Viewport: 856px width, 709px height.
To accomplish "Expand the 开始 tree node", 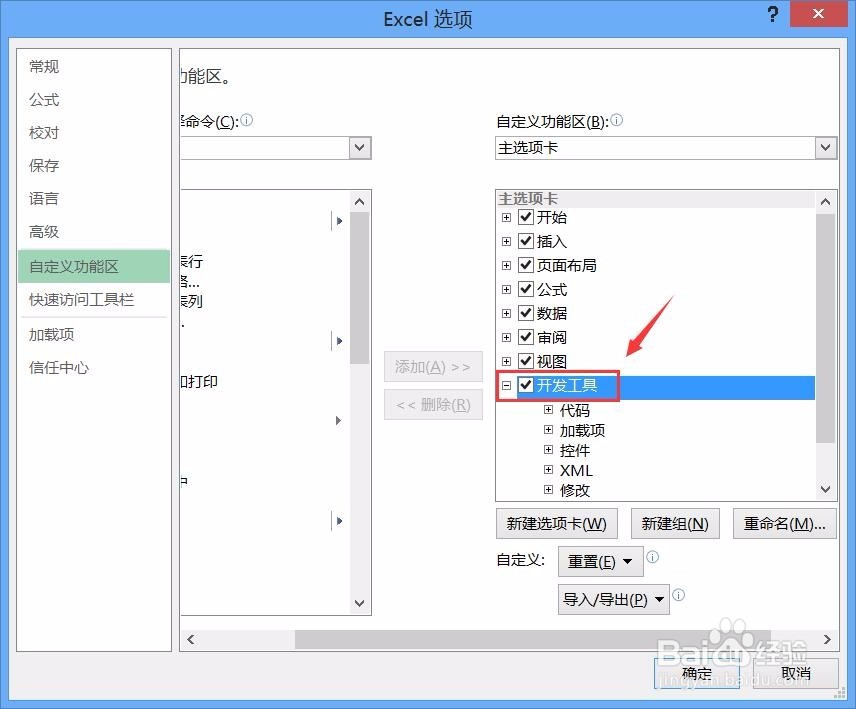I will pos(507,217).
